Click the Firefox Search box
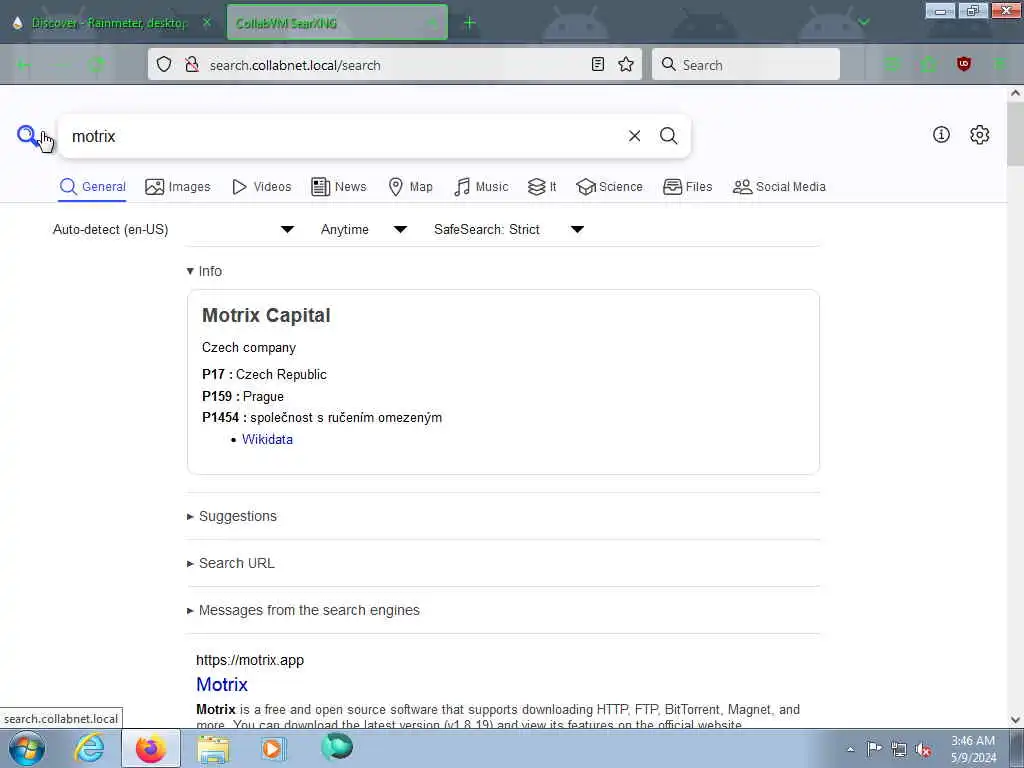This screenshot has width=1024, height=768. pos(746,64)
